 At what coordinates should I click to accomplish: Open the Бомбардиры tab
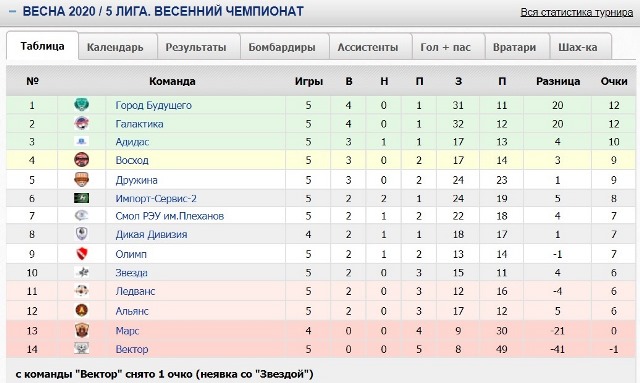pos(282,47)
